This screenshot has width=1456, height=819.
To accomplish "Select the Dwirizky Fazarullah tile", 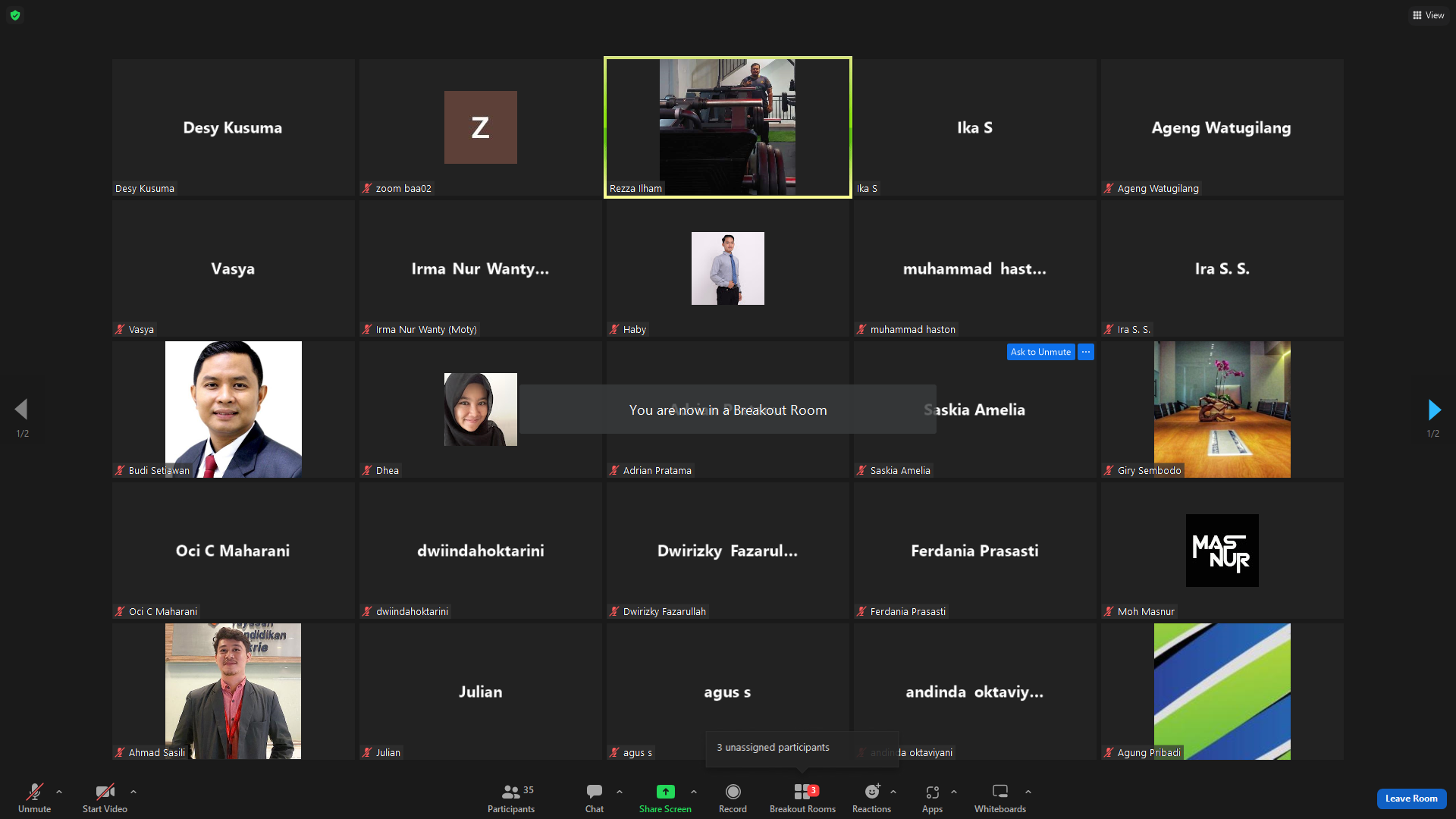I will [x=728, y=551].
